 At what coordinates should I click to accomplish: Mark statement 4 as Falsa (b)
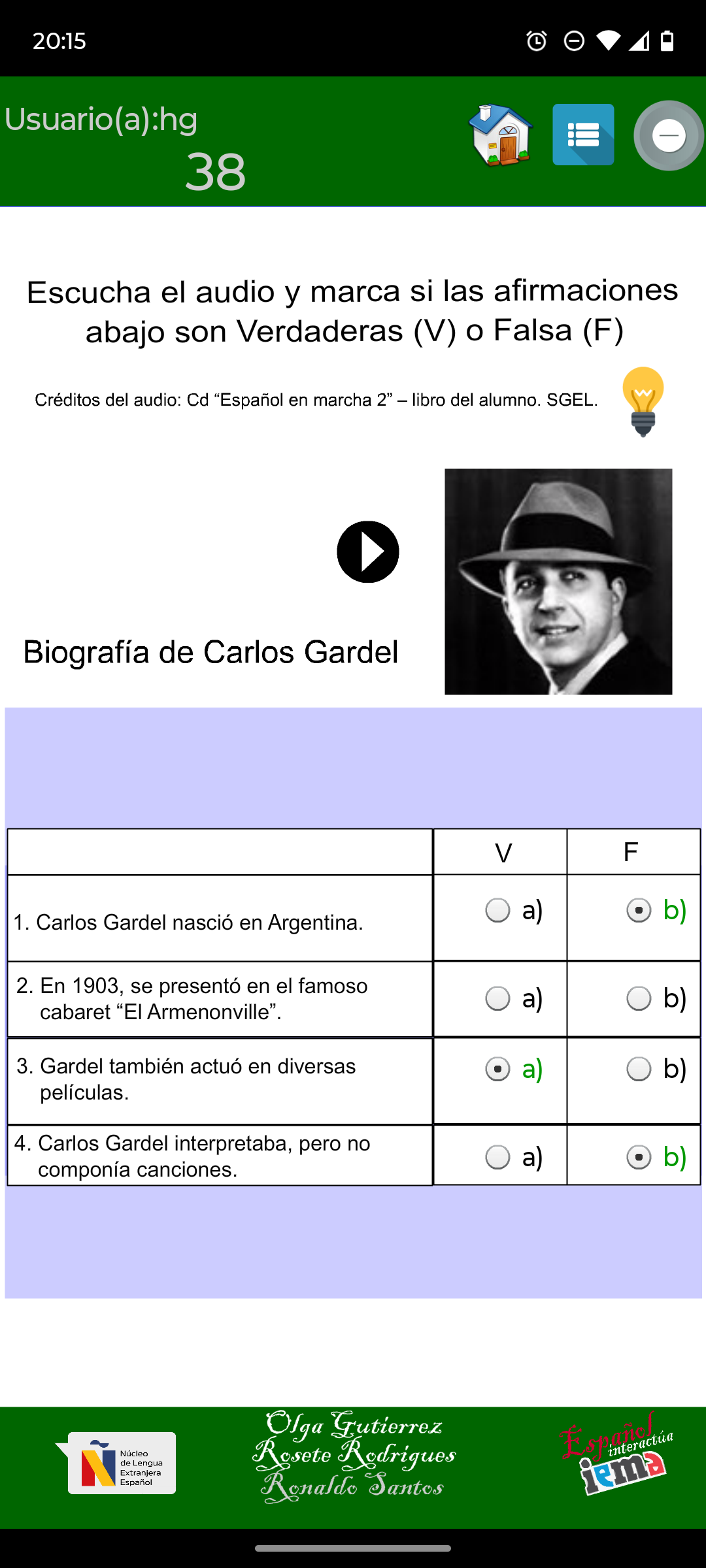639,1157
